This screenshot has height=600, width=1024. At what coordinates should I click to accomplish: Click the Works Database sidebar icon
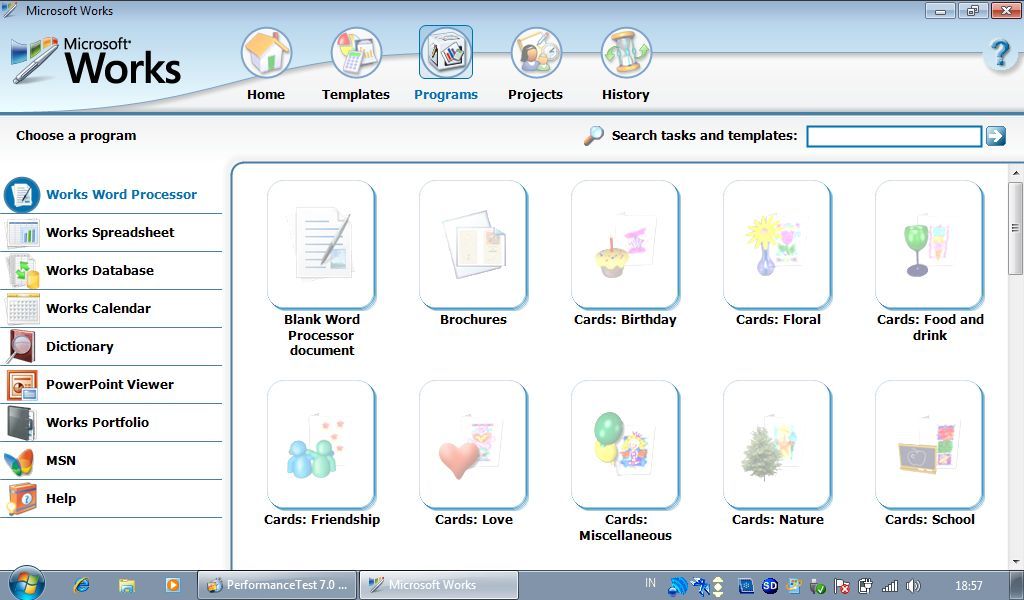pos(22,271)
